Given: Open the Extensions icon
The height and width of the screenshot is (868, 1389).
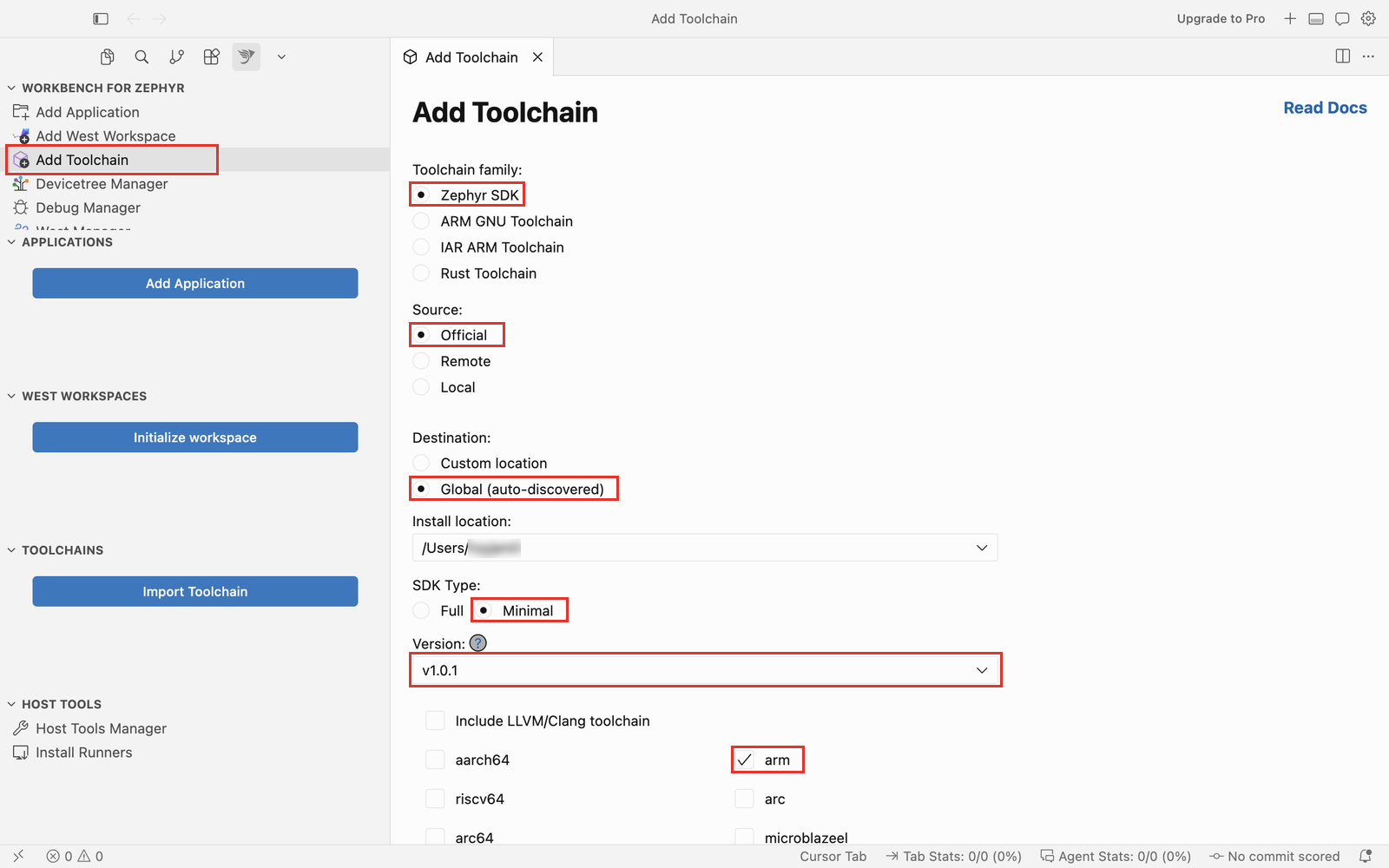Looking at the screenshot, I should click(212, 57).
